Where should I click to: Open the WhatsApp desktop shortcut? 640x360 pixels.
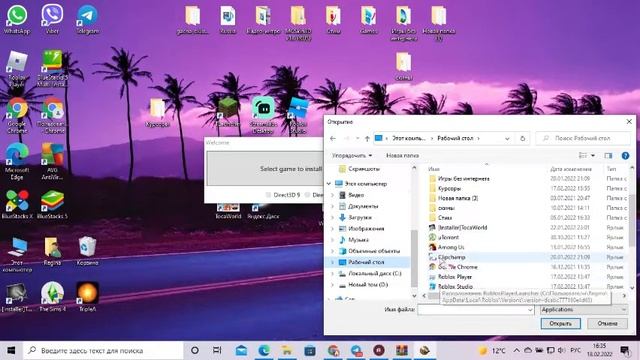point(17,20)
